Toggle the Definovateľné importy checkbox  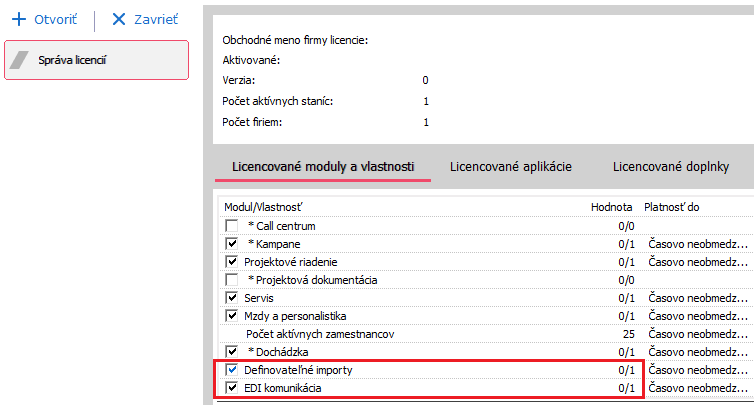232,370
